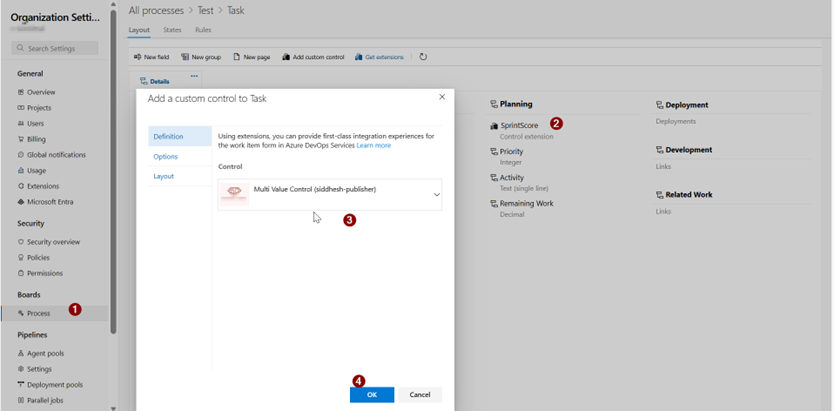834x411 pixels.
Task: Click Add custom control in toolbar
Action: point(313,57)
